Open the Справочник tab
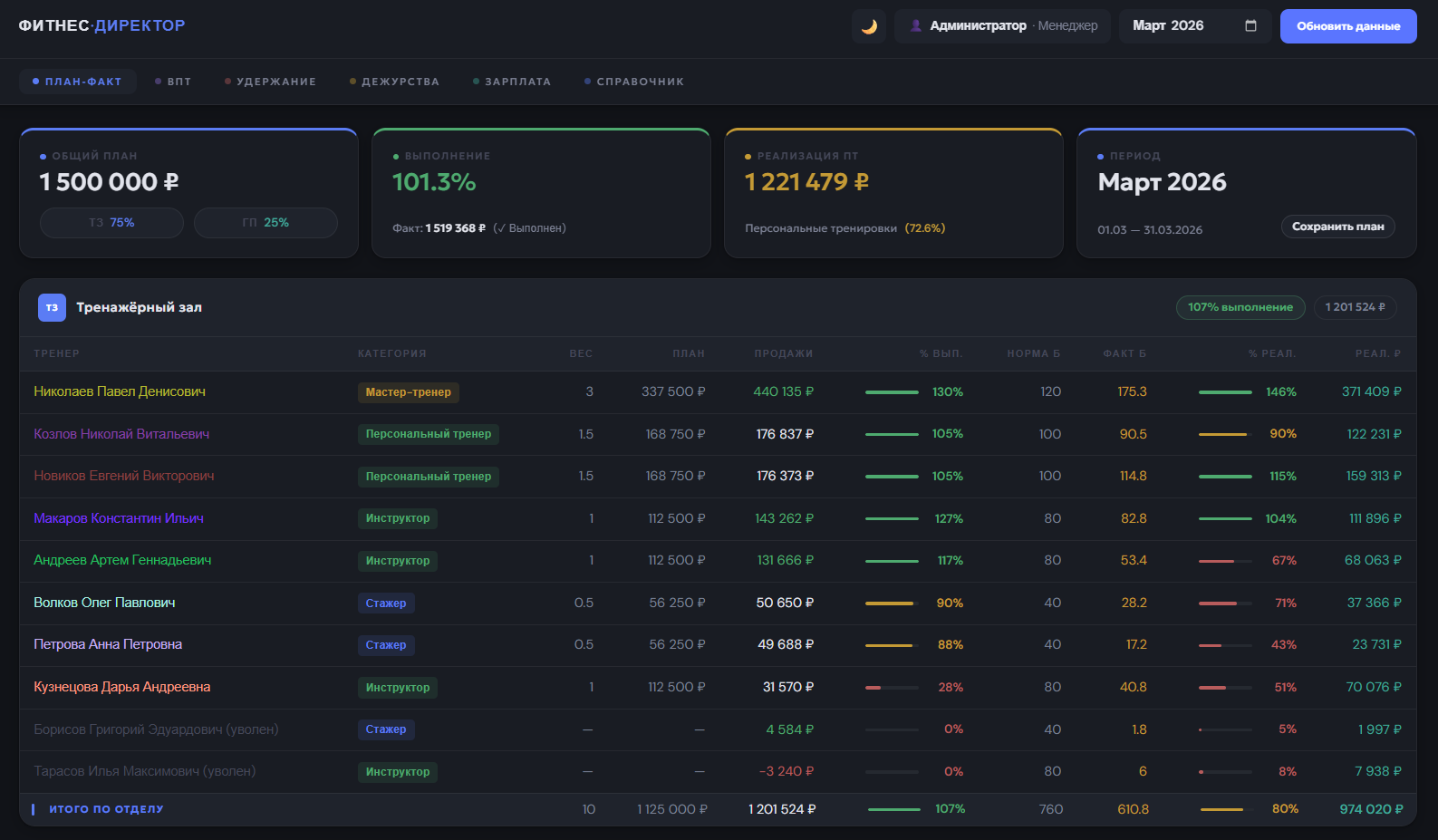 tap(634, 82)
